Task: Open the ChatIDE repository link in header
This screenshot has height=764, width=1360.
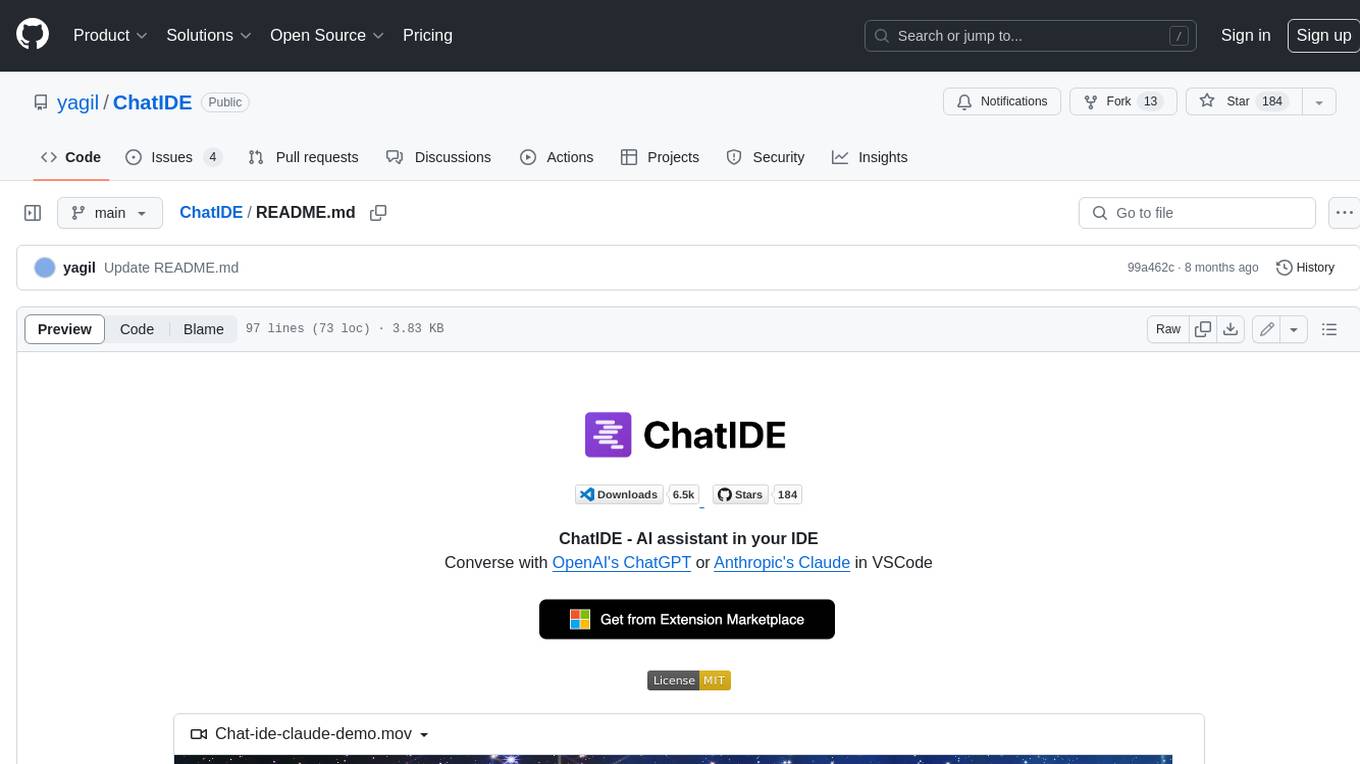Action: pyautogui.click(x=152, y=102)
